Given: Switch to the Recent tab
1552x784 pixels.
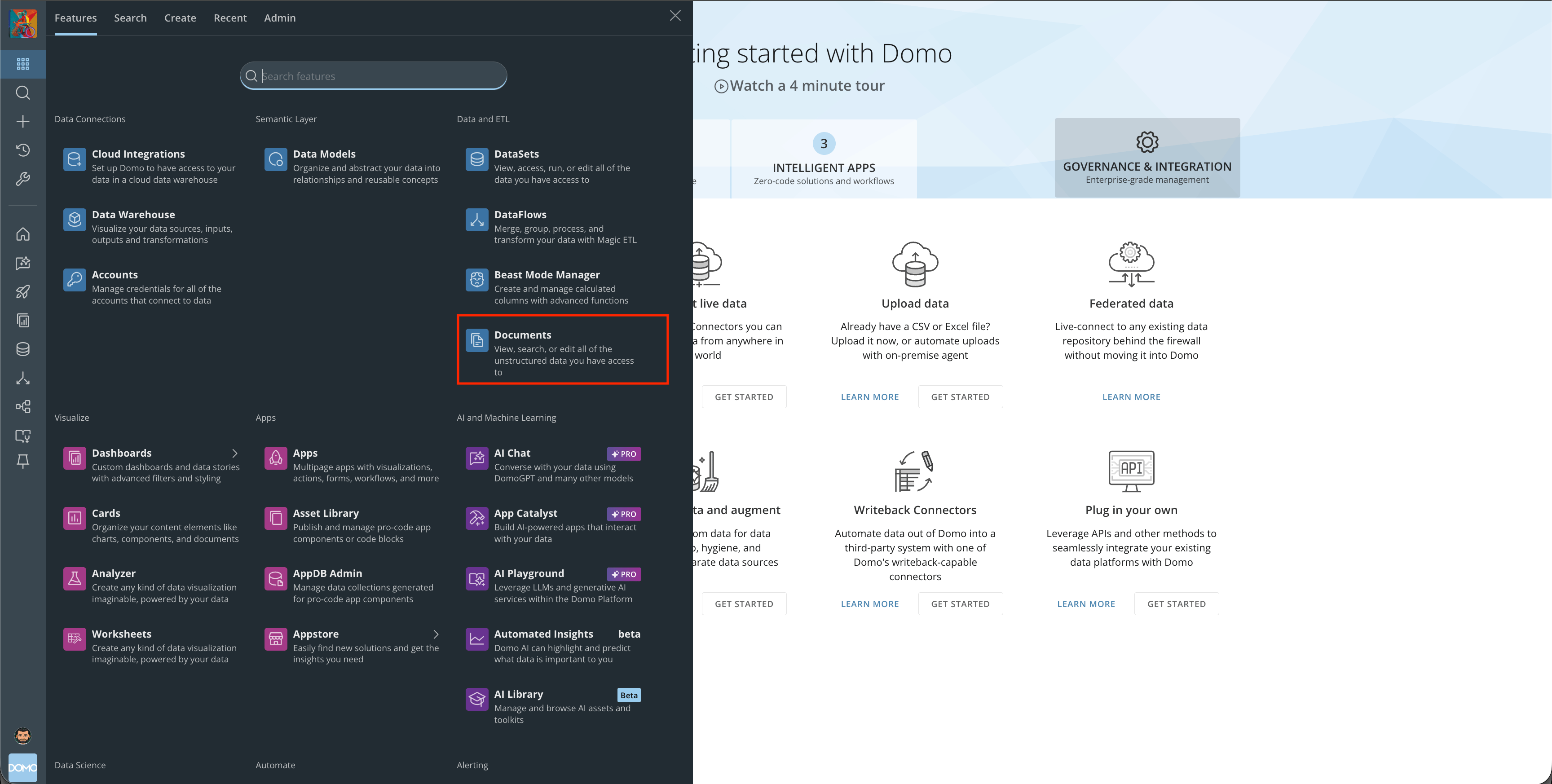Looking at the screenshot, I should click(x=230, y=18).
